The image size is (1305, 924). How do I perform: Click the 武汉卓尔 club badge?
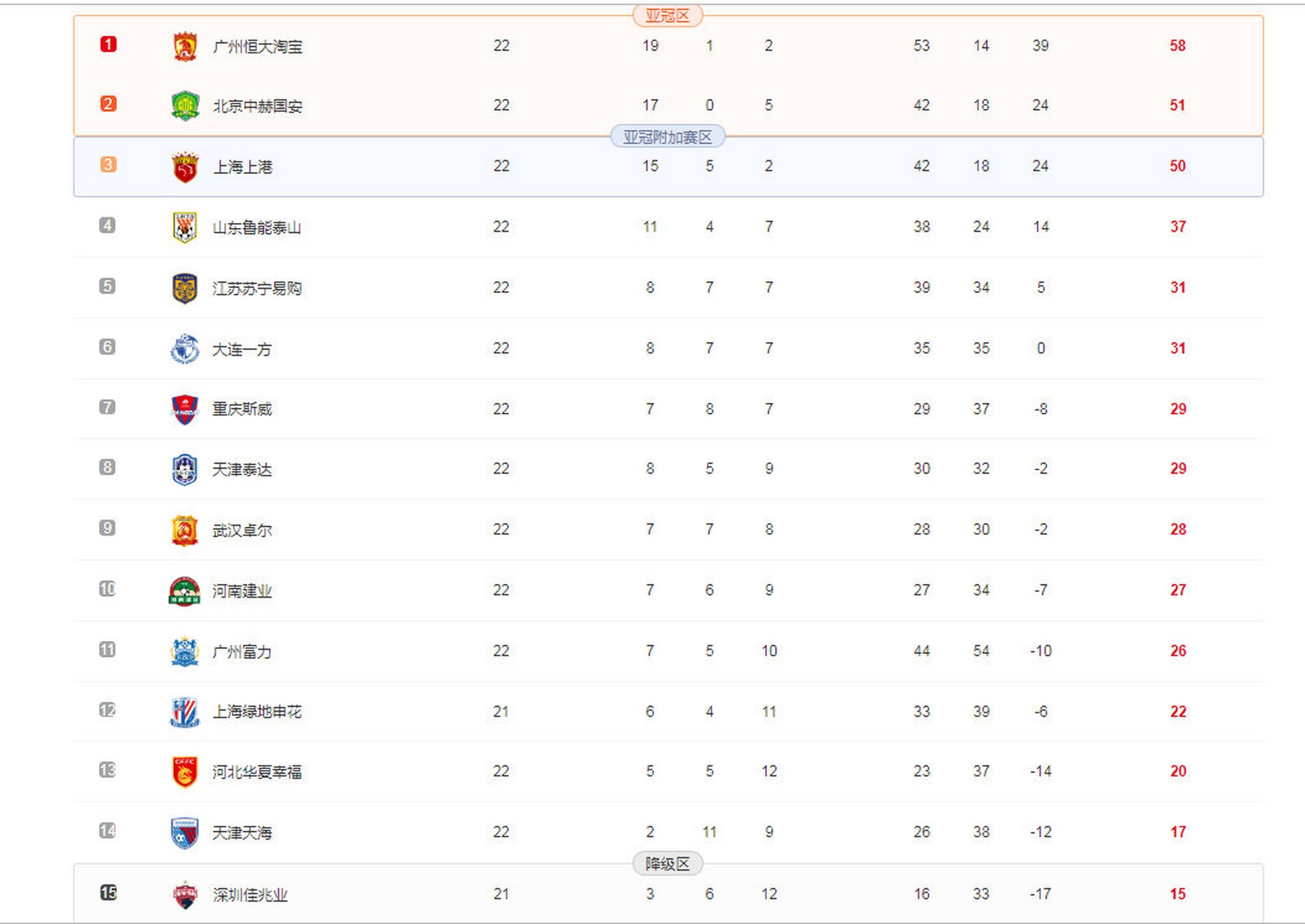point(185,530)
